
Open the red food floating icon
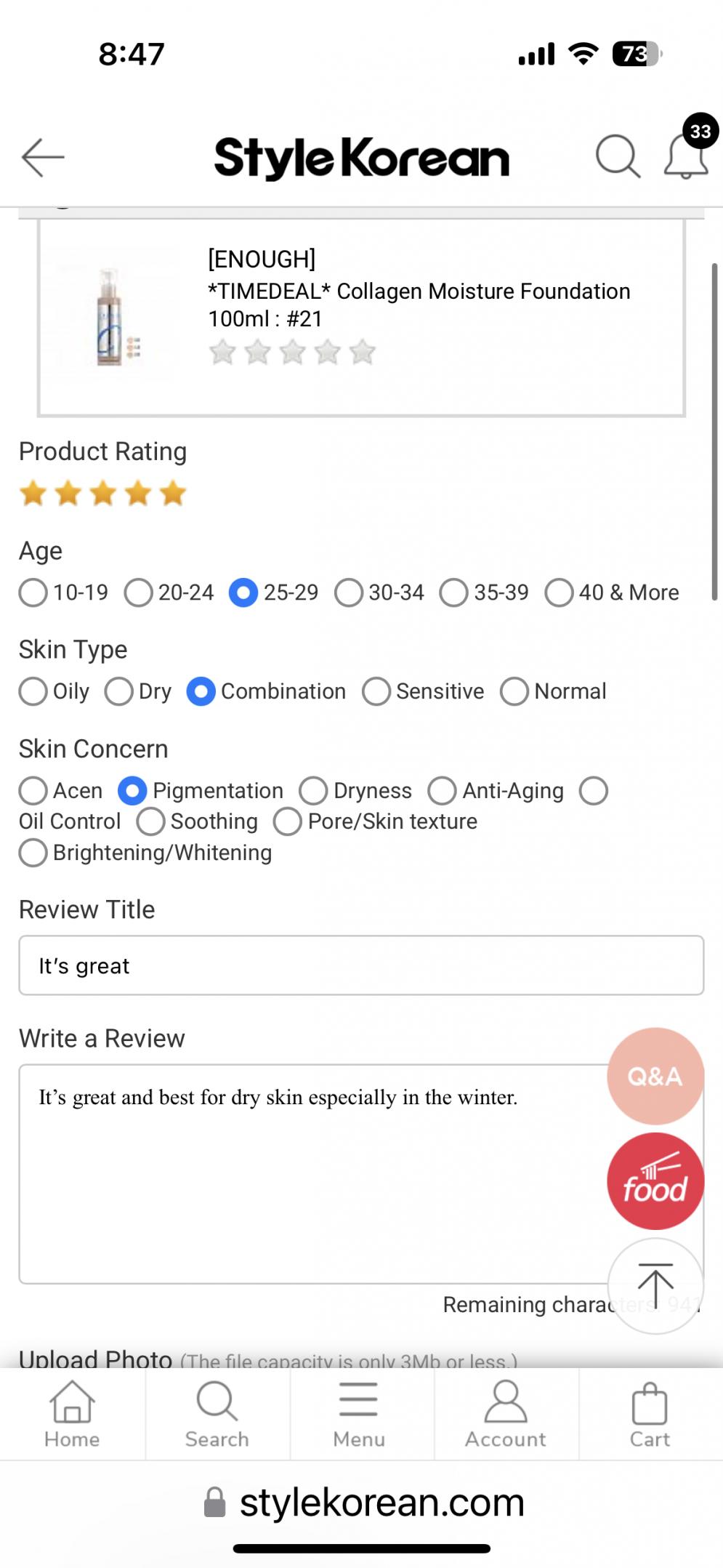655,1181
